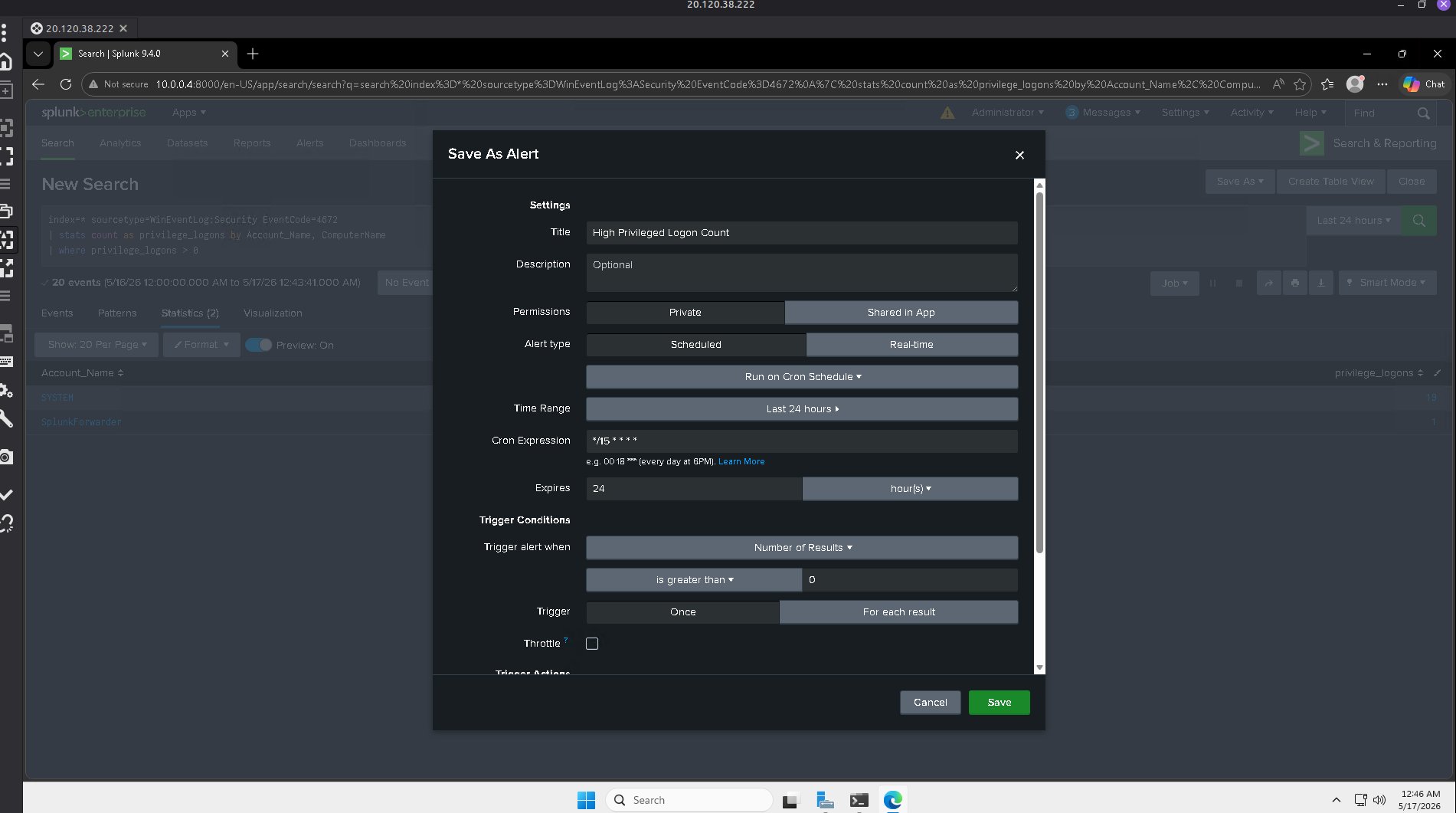Click the print results icon
The image size is (1456, 813).
coord(1294,284)
